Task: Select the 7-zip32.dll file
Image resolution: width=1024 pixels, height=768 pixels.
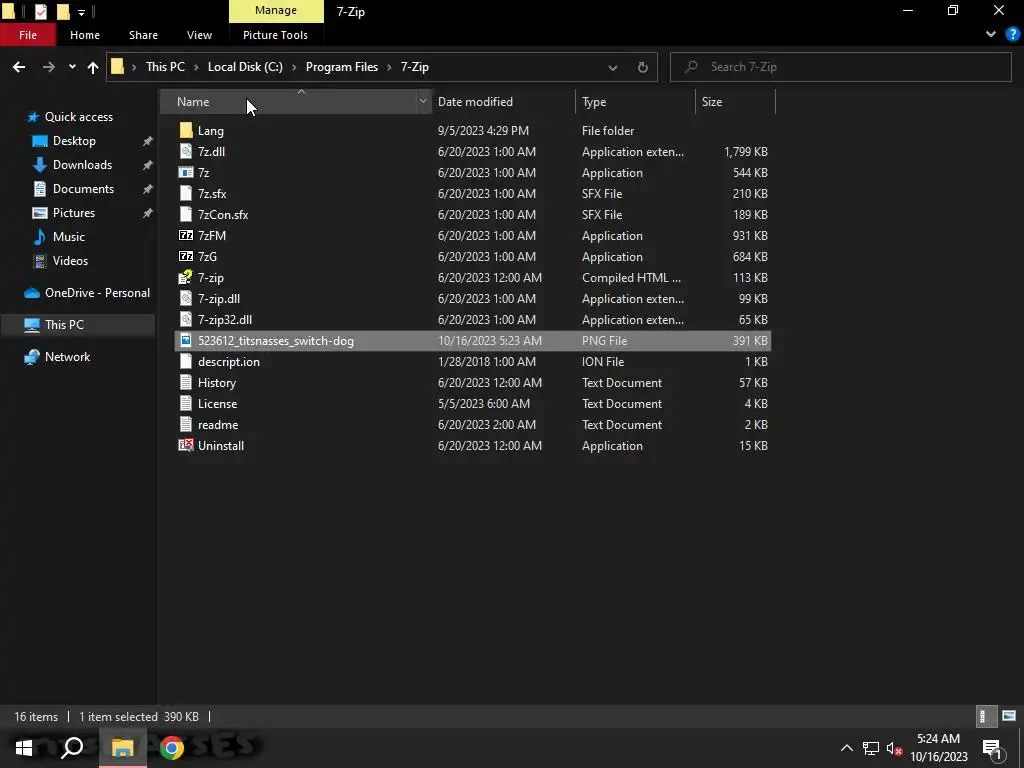Action: point(225,320)
